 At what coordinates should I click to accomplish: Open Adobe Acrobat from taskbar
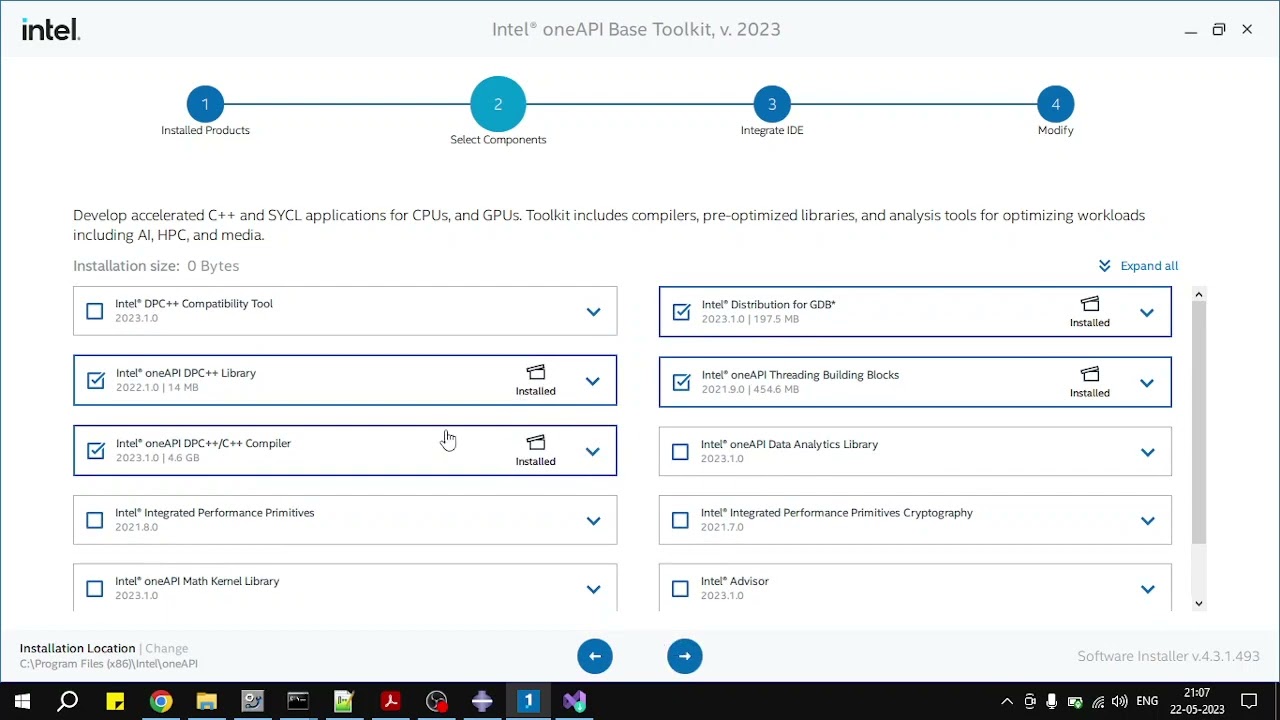(390, 701)
